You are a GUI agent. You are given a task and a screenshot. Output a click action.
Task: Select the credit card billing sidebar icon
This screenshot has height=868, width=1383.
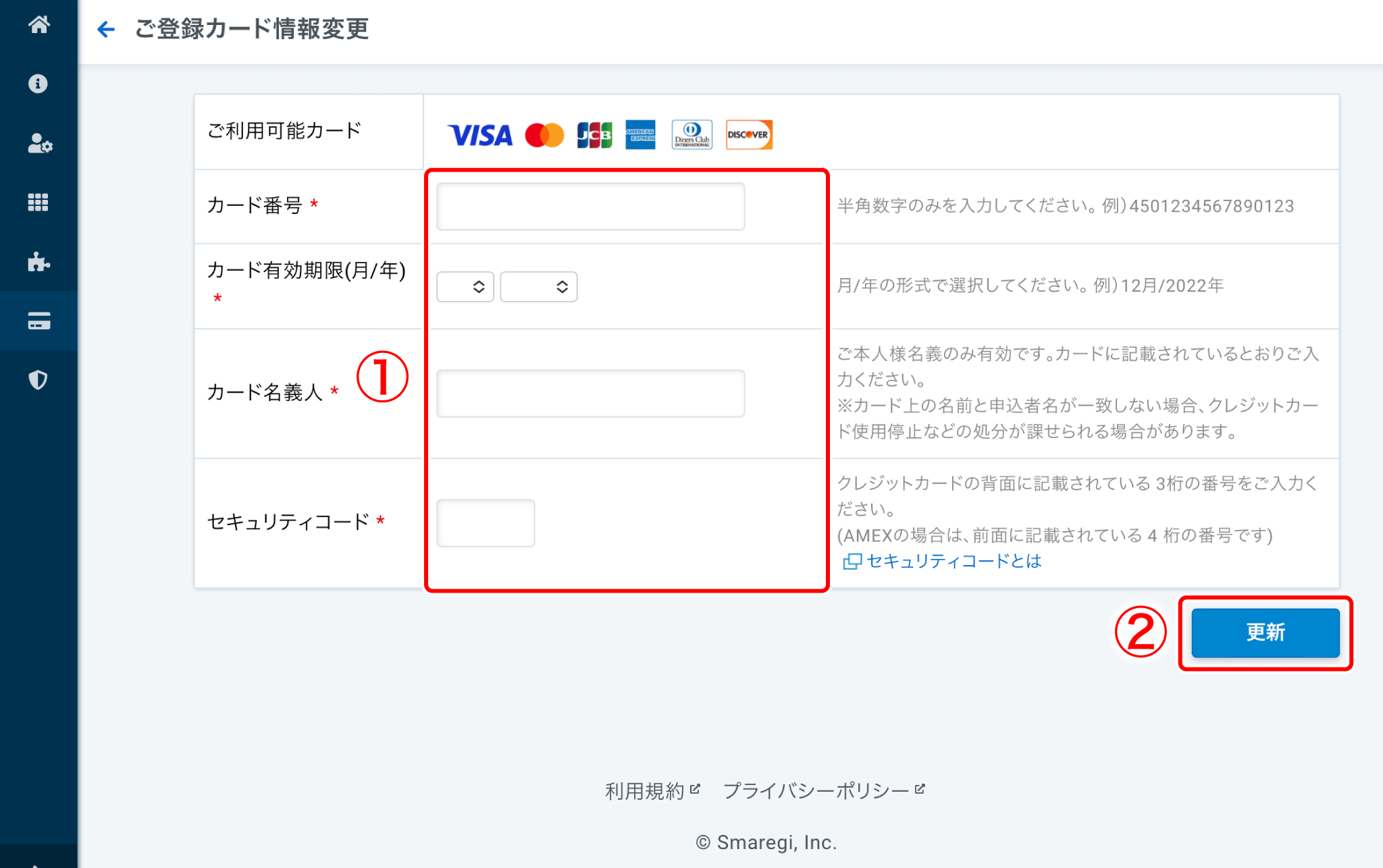click(x=38, y=321)
